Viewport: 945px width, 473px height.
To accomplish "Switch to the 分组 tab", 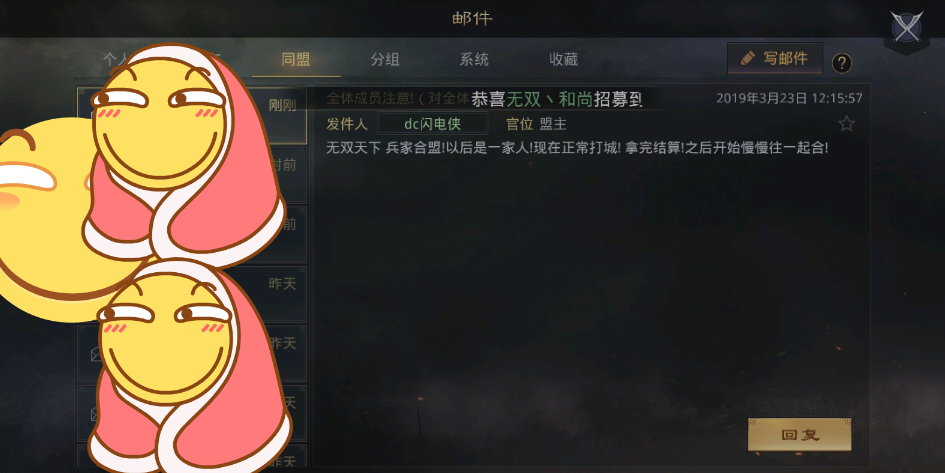I will point(385,60).
